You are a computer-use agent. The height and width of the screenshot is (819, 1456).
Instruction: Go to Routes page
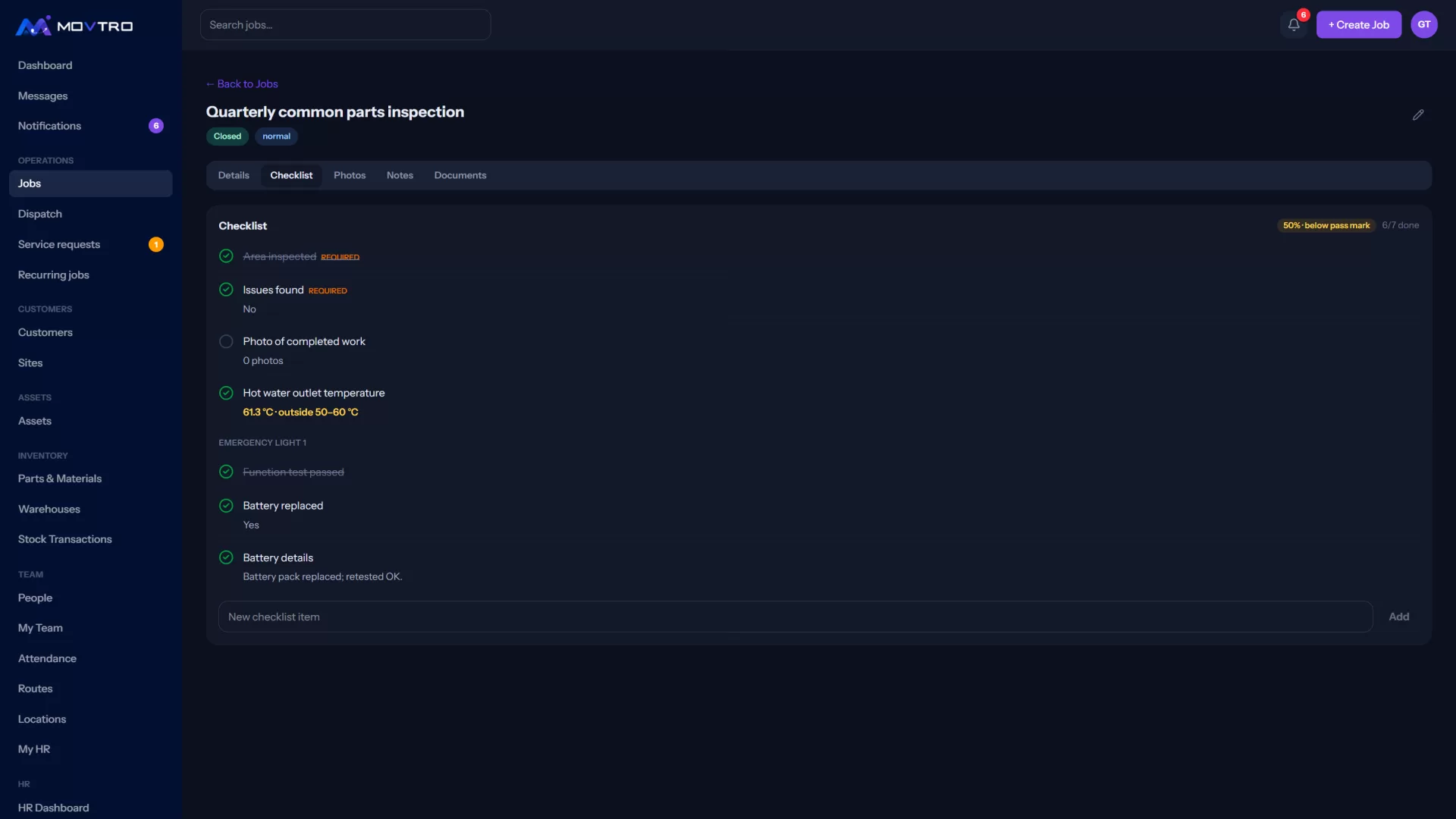click(x=91, y=689)
